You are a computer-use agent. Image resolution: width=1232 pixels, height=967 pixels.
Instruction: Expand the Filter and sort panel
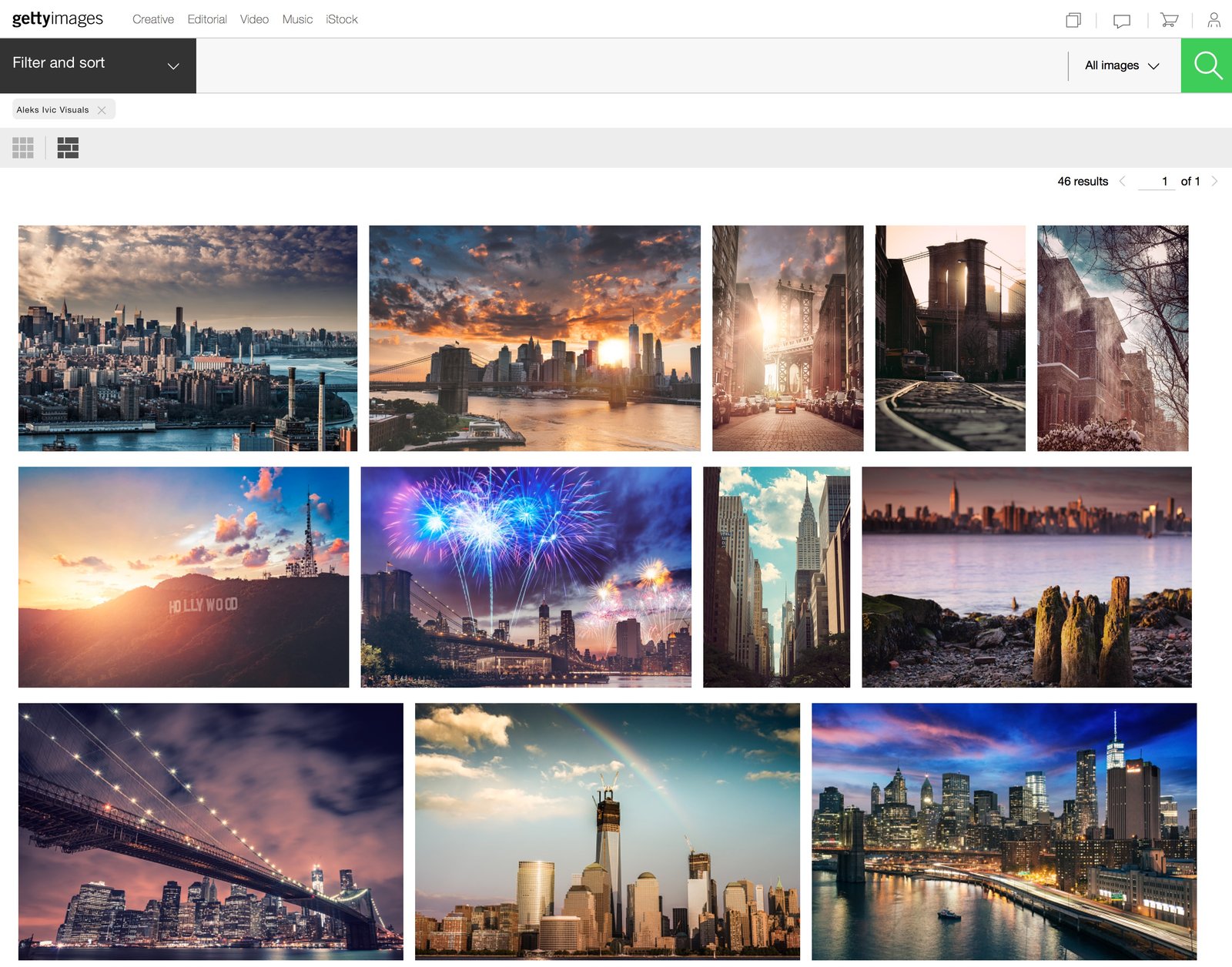98,65
